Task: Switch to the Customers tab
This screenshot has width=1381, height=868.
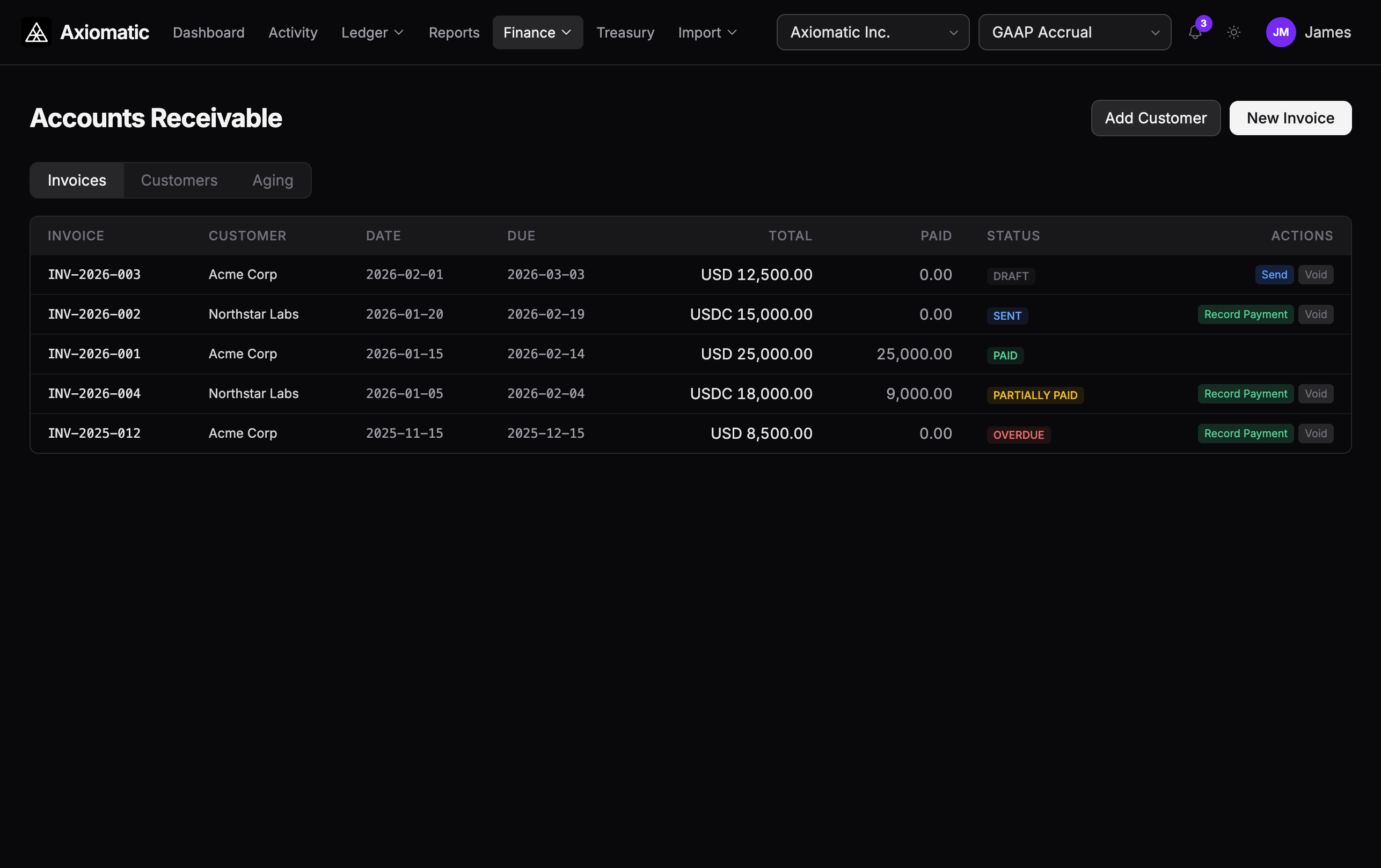Action: click(x=179, y=180)
